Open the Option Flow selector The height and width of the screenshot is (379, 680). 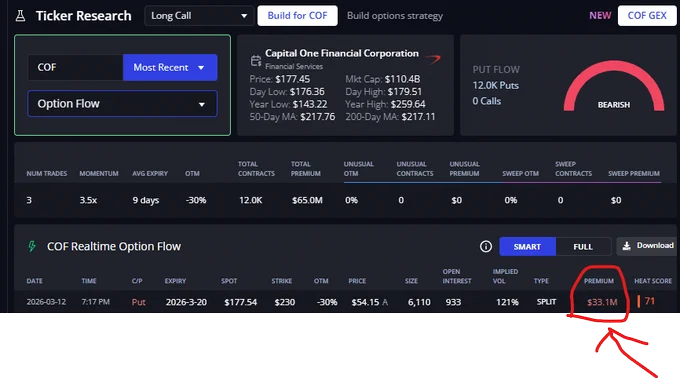(122, 104)
